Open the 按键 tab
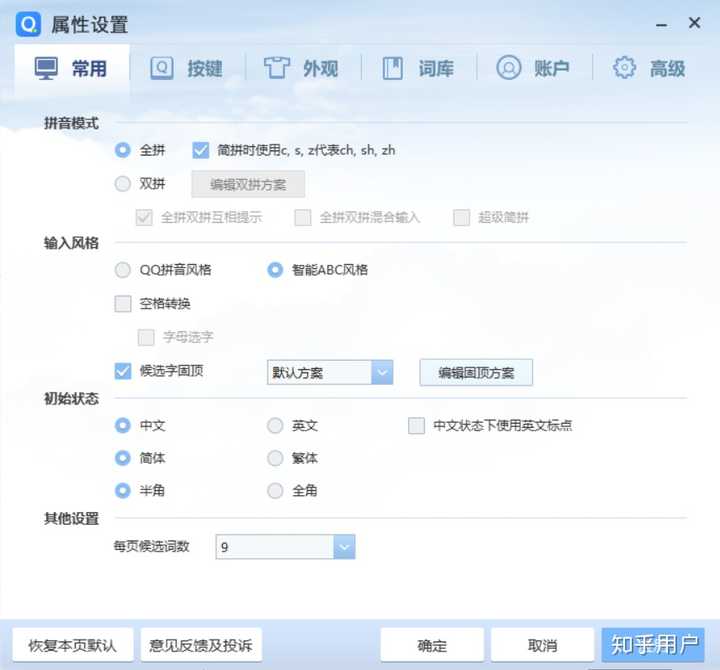This screenshot has width=720, height=670. pos(187,68)
